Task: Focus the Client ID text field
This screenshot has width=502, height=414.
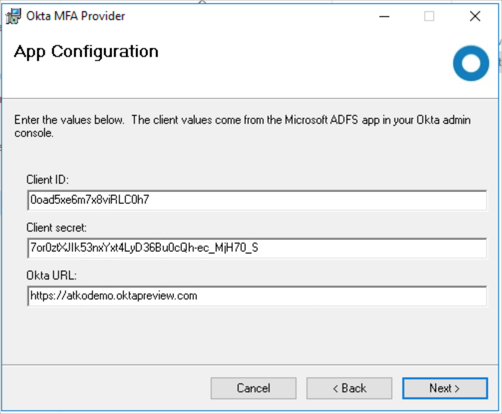Action: (x=257, y=200)
